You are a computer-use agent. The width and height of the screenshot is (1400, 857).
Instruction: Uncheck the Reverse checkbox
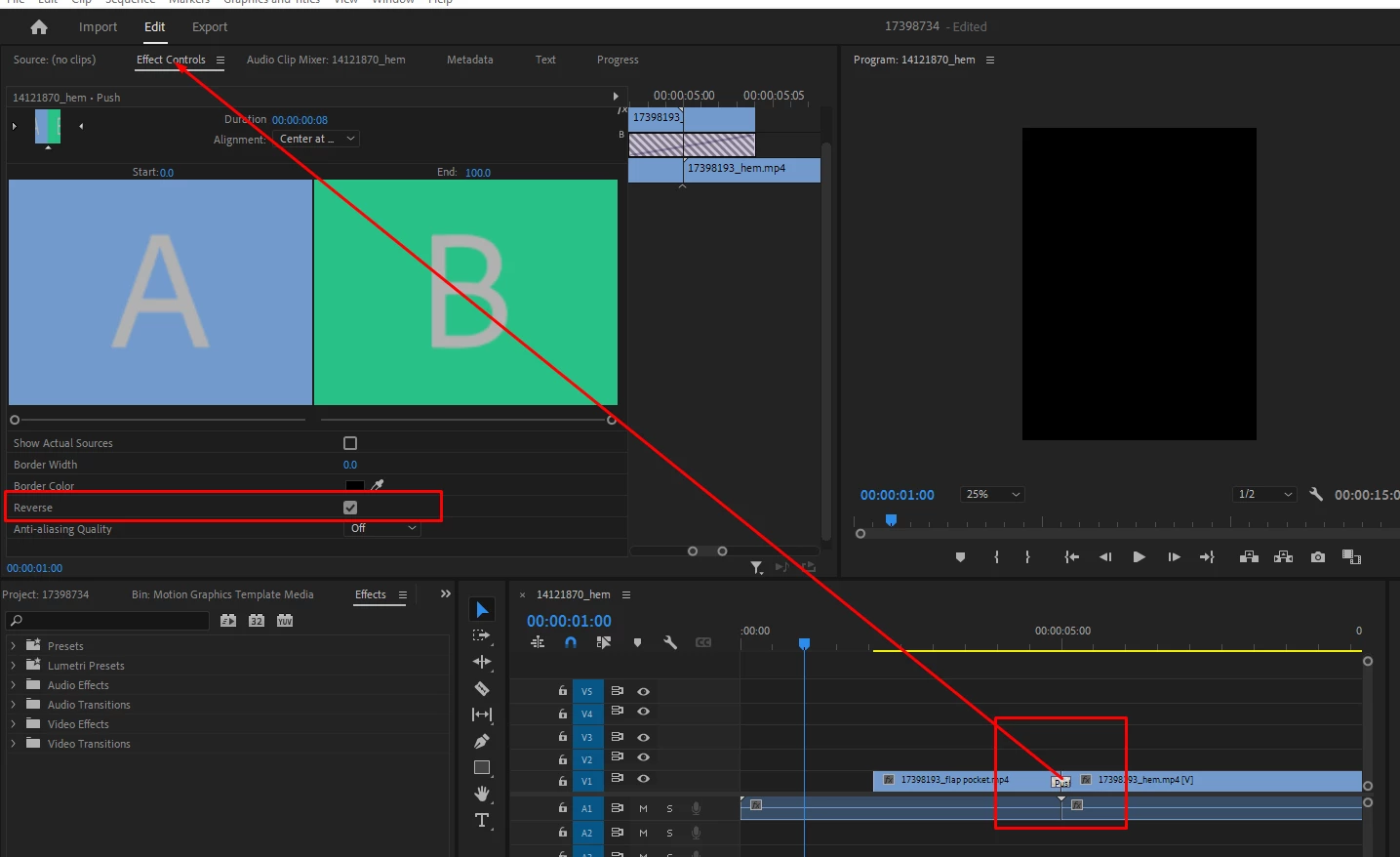click(350, 508)
